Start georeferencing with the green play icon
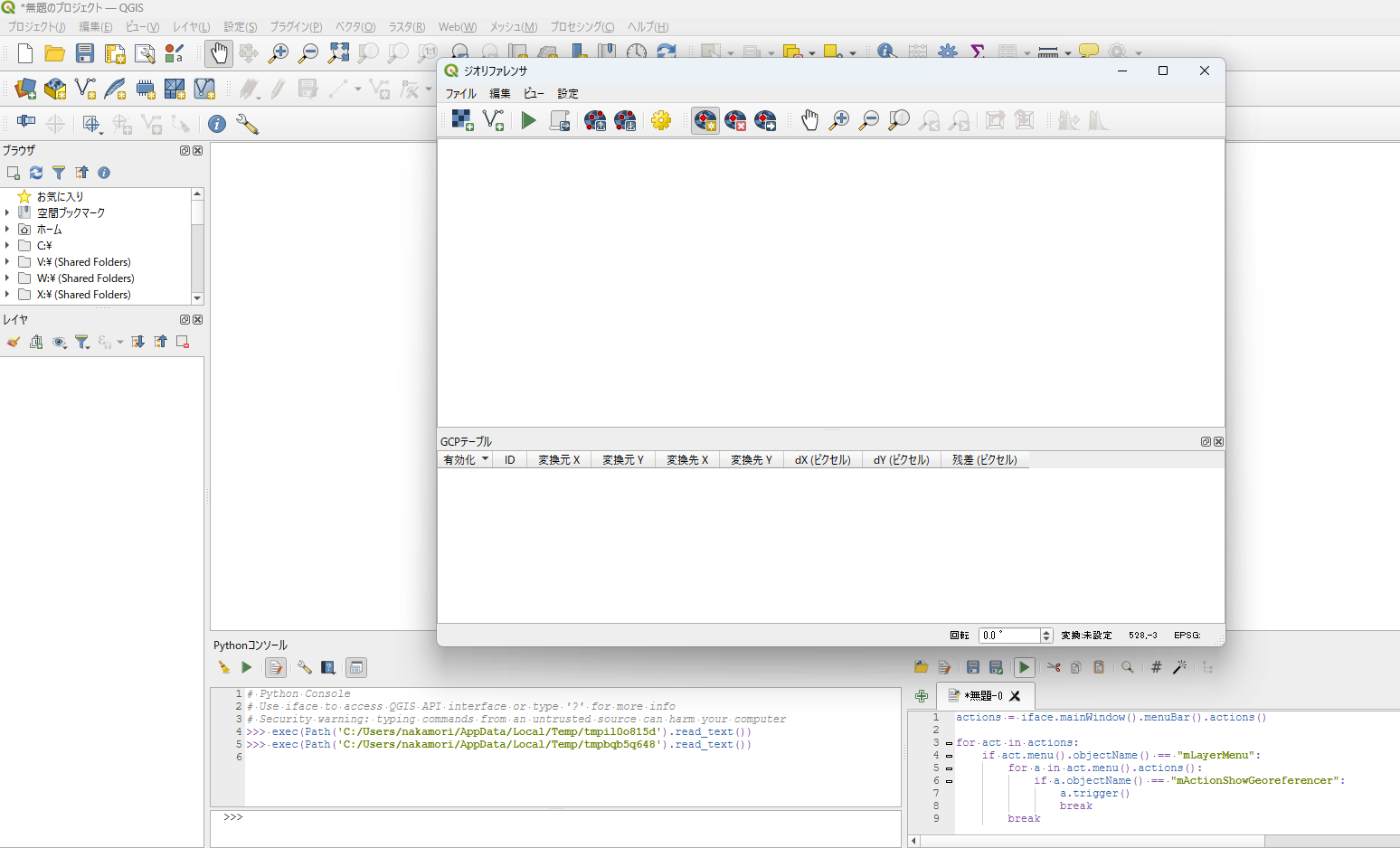The width and height of the screenshot is (1400, 848). 528,120
